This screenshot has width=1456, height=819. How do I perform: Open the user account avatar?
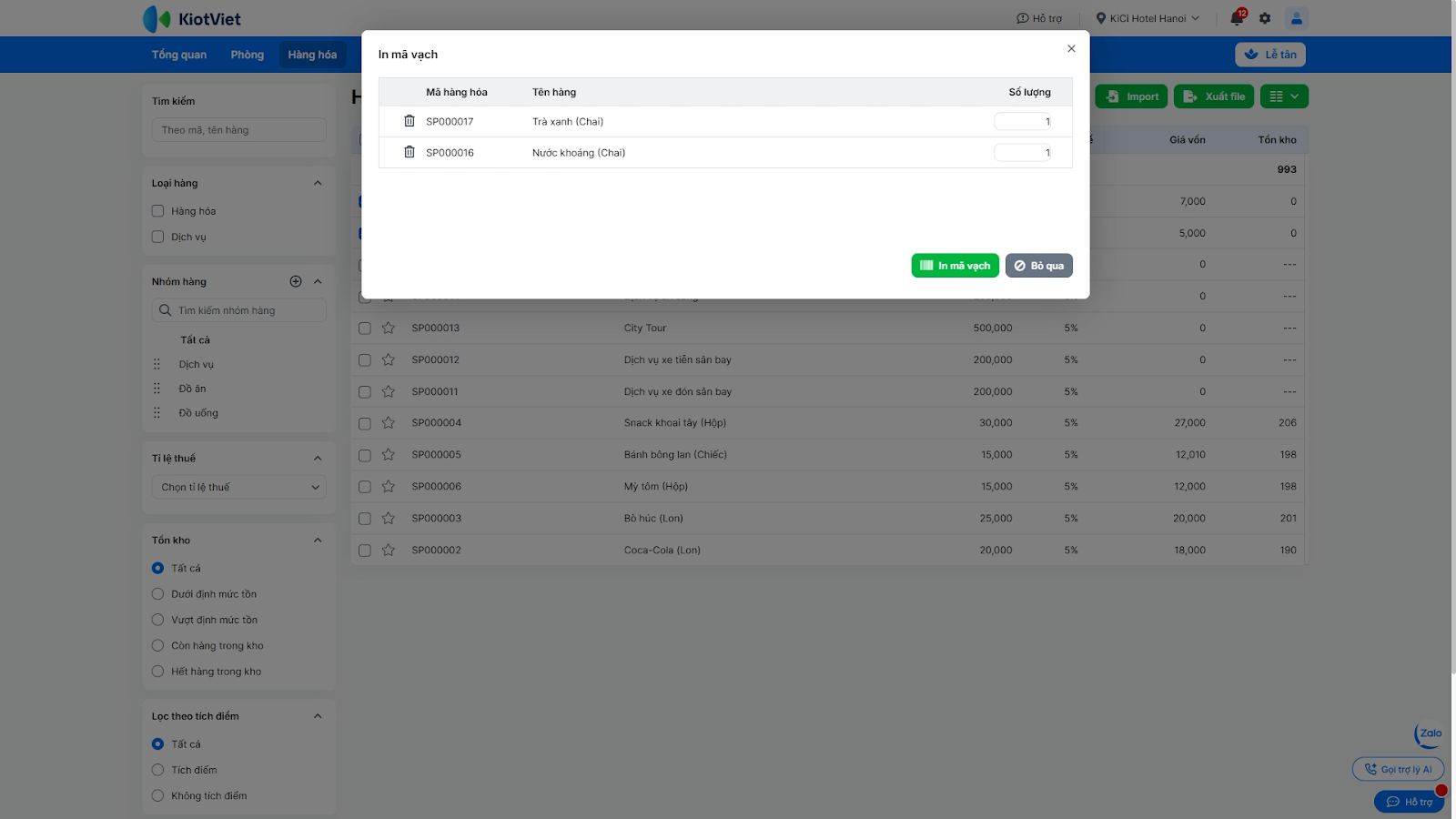pos(1297,18)
